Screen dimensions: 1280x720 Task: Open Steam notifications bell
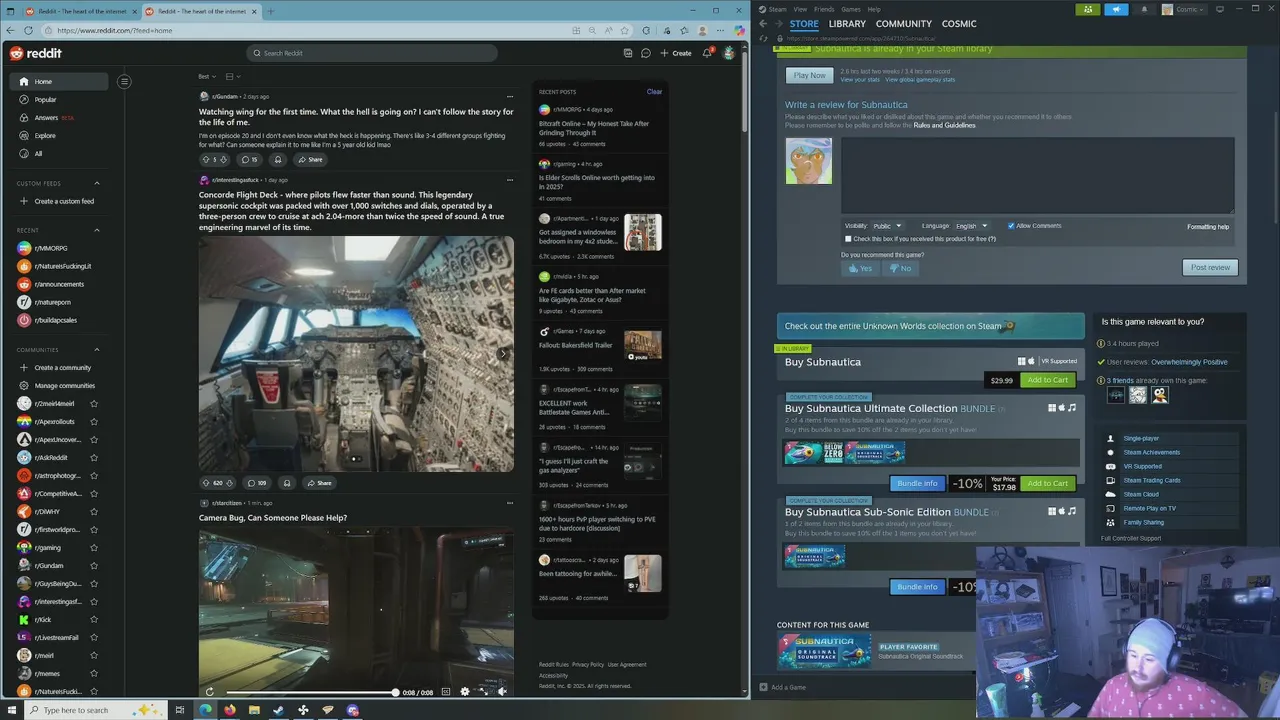tap(1144, 9)
